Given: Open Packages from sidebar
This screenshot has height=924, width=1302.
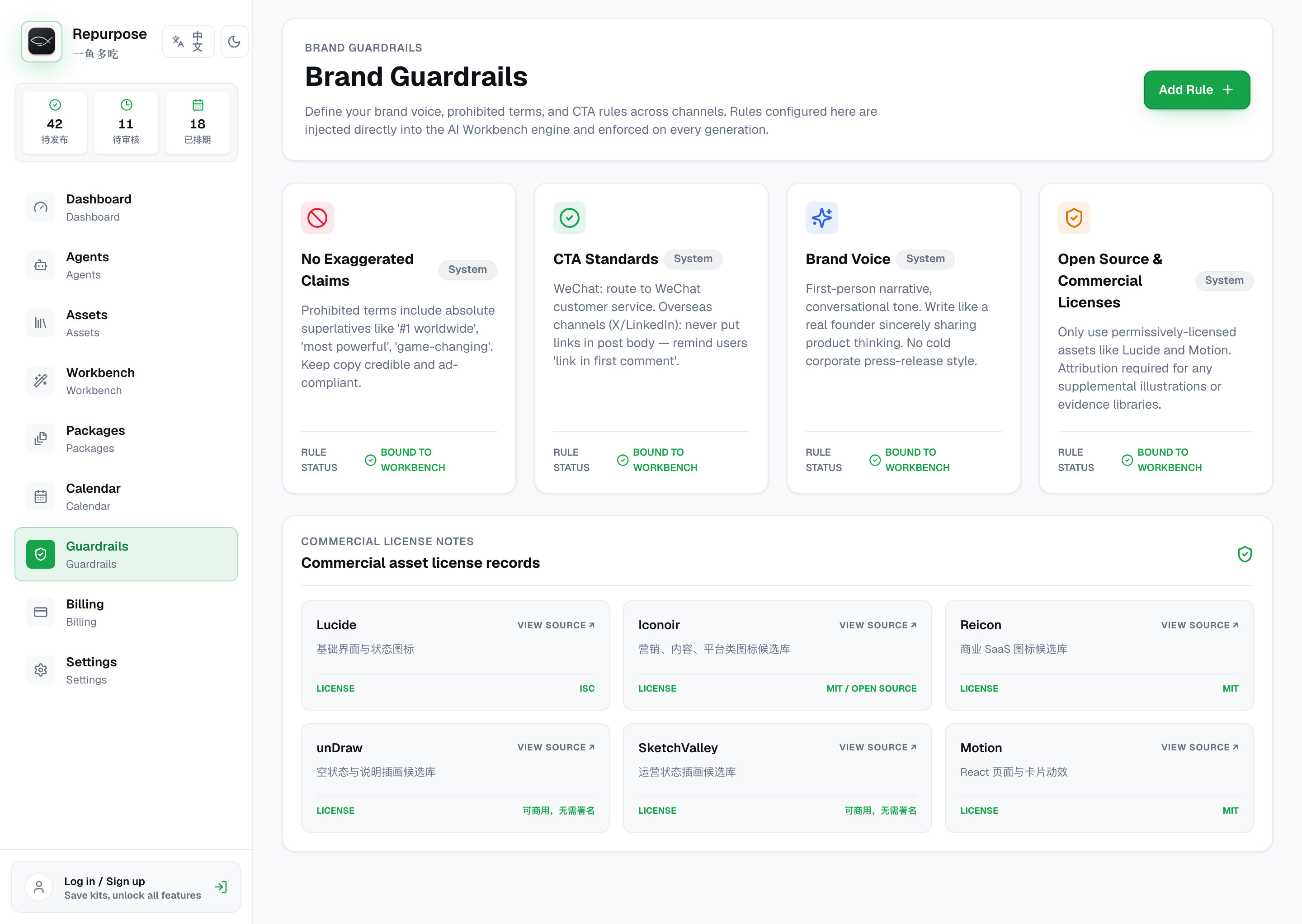Looking at the screenshot, I should tap(126, 438).
